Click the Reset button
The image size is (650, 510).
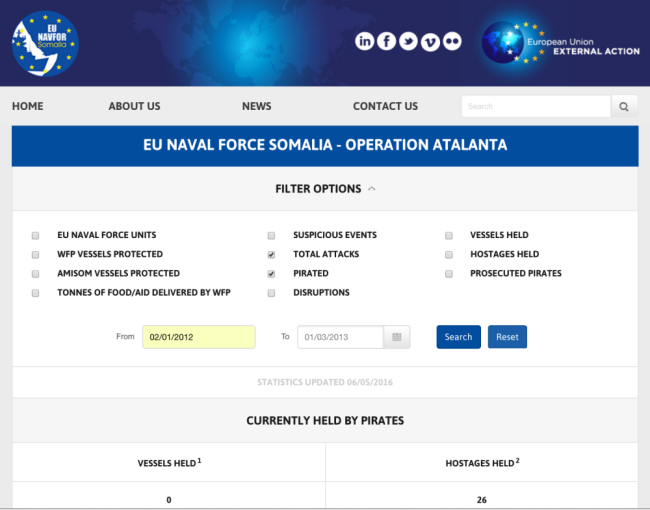(x=507, y=337)
